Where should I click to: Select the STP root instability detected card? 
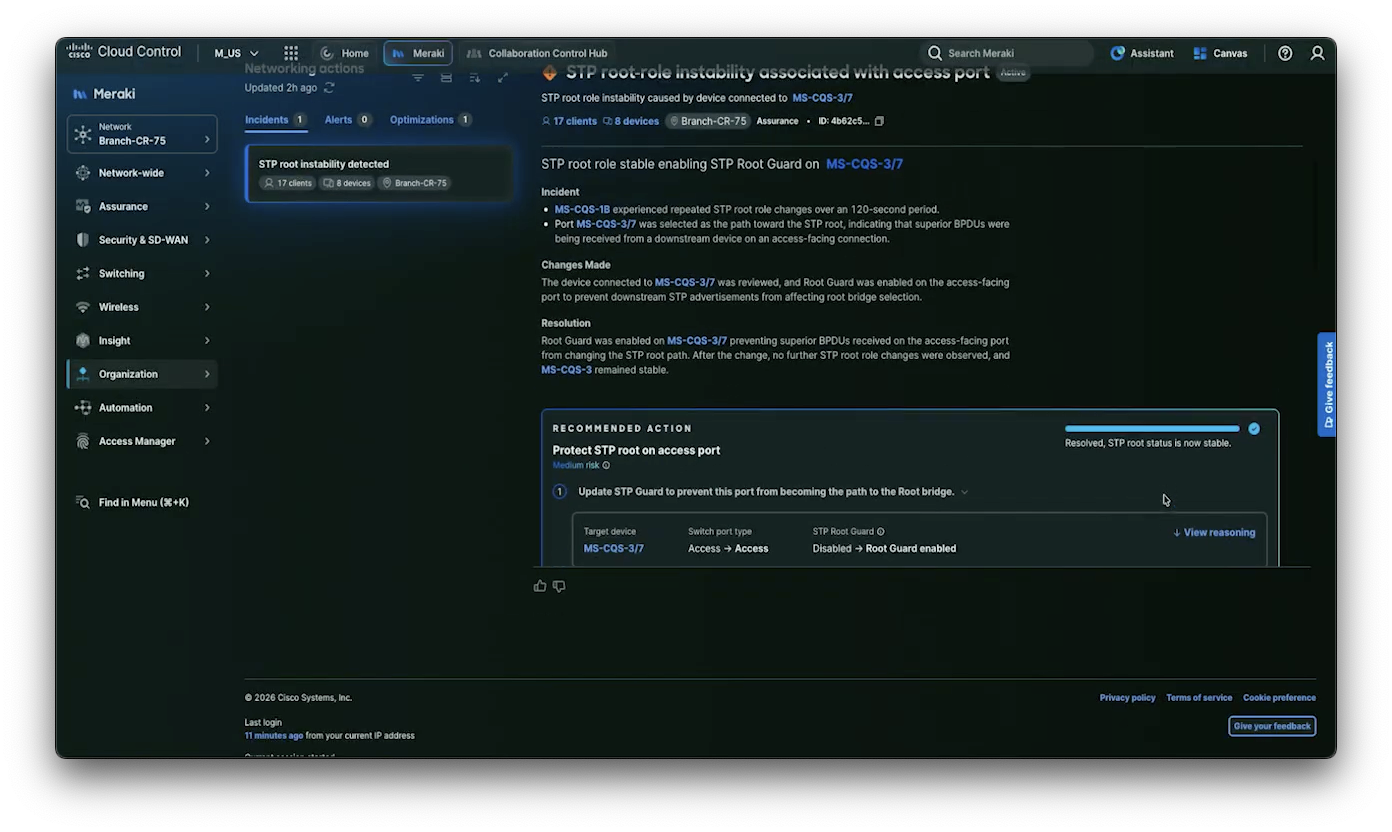coord(379,173)
